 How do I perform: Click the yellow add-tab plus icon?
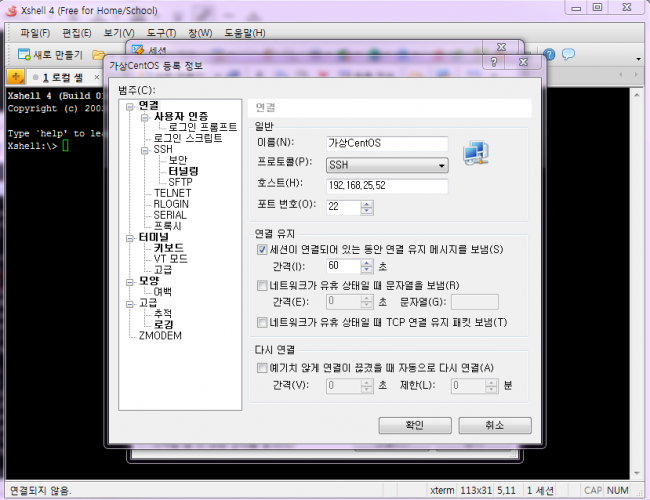16,77
